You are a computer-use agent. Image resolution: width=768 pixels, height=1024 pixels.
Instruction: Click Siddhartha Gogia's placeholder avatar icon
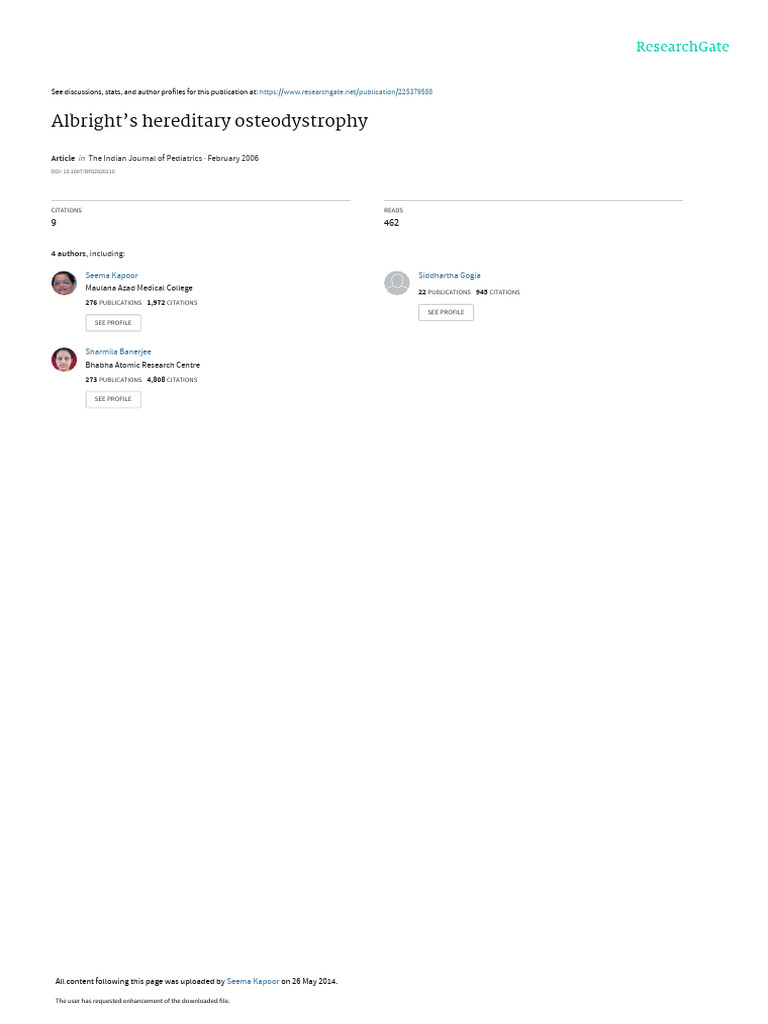396,283
